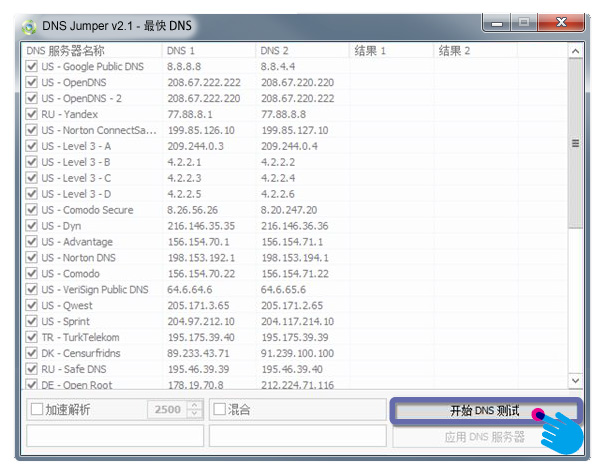Start the test with 开始 DNS 测试 button
Image resolution: width=605 pixels, height=475 pixels.
(x=485, y=411)
